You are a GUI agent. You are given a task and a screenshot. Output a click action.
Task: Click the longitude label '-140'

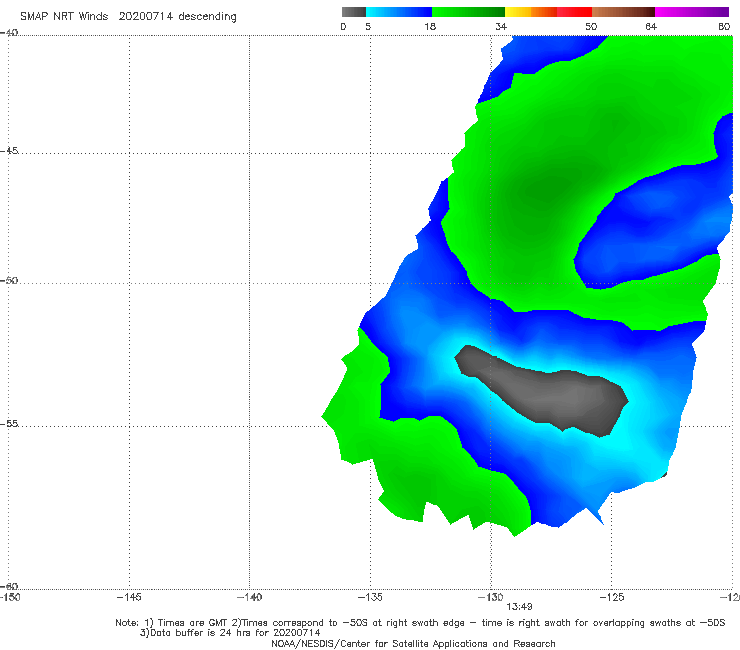click(250, 597)
